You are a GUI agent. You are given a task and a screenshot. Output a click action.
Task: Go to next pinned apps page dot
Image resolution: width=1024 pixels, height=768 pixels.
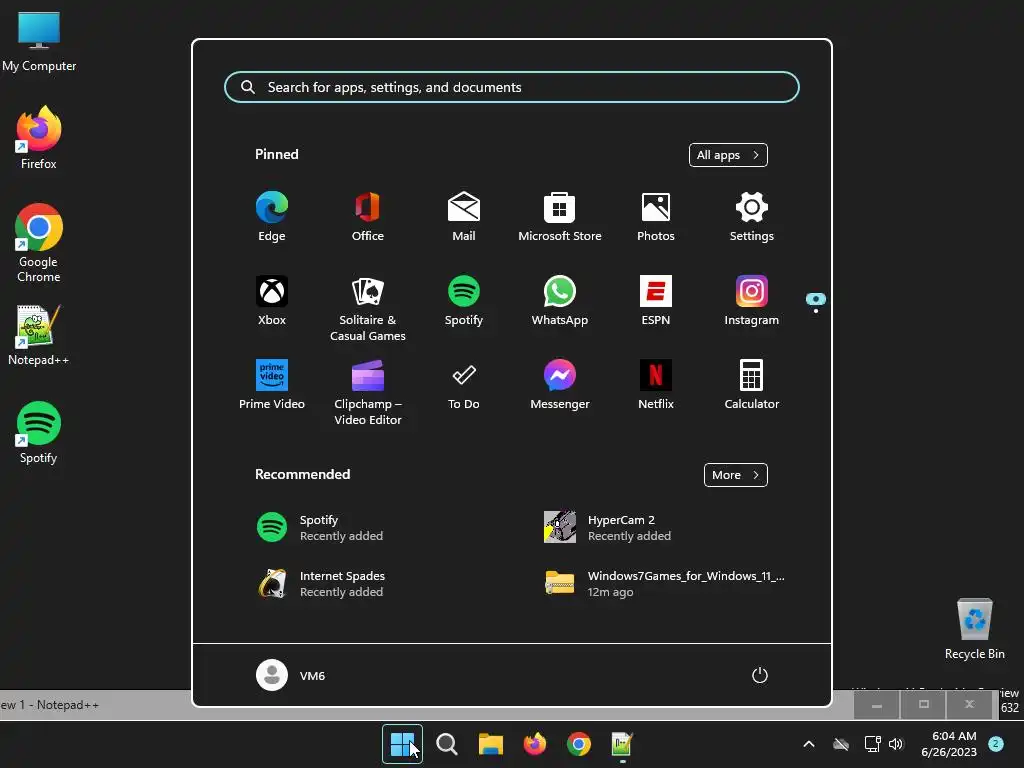(x=816, y=311)
